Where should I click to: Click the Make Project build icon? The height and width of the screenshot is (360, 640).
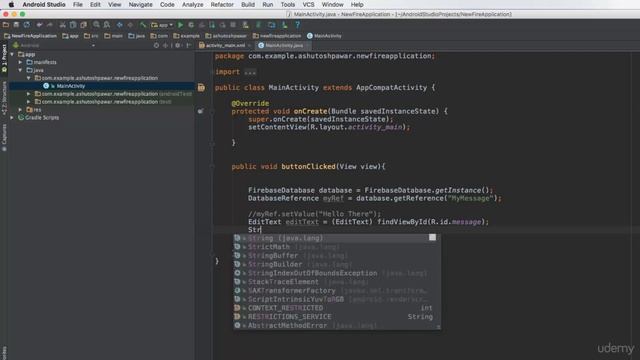(x=143, y=25)
